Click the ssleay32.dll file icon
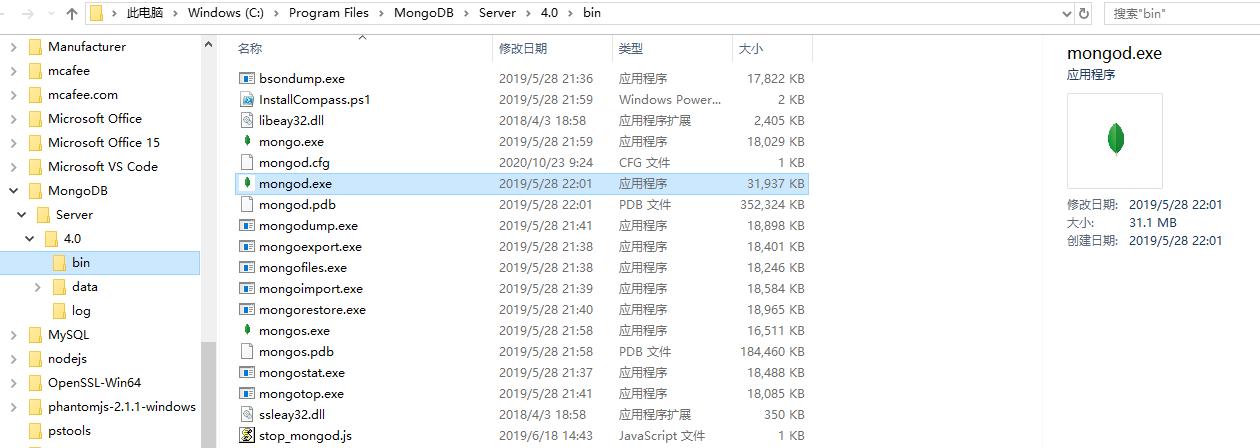The image size is (1260, 448). [x=248, y=414]
